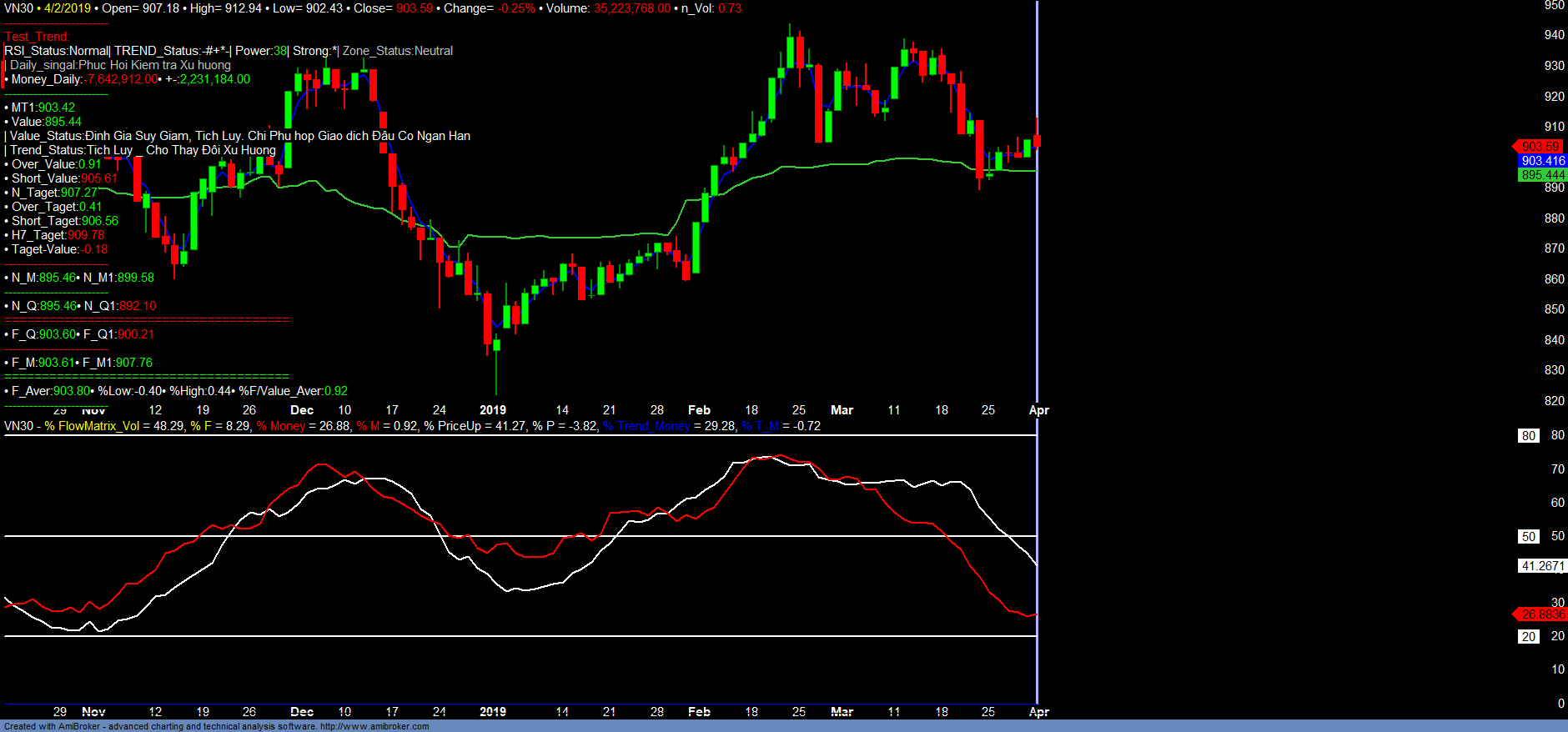Select the blue 903.416 axis value label
Screen dimensions: 1568x732
point(1542,161)
